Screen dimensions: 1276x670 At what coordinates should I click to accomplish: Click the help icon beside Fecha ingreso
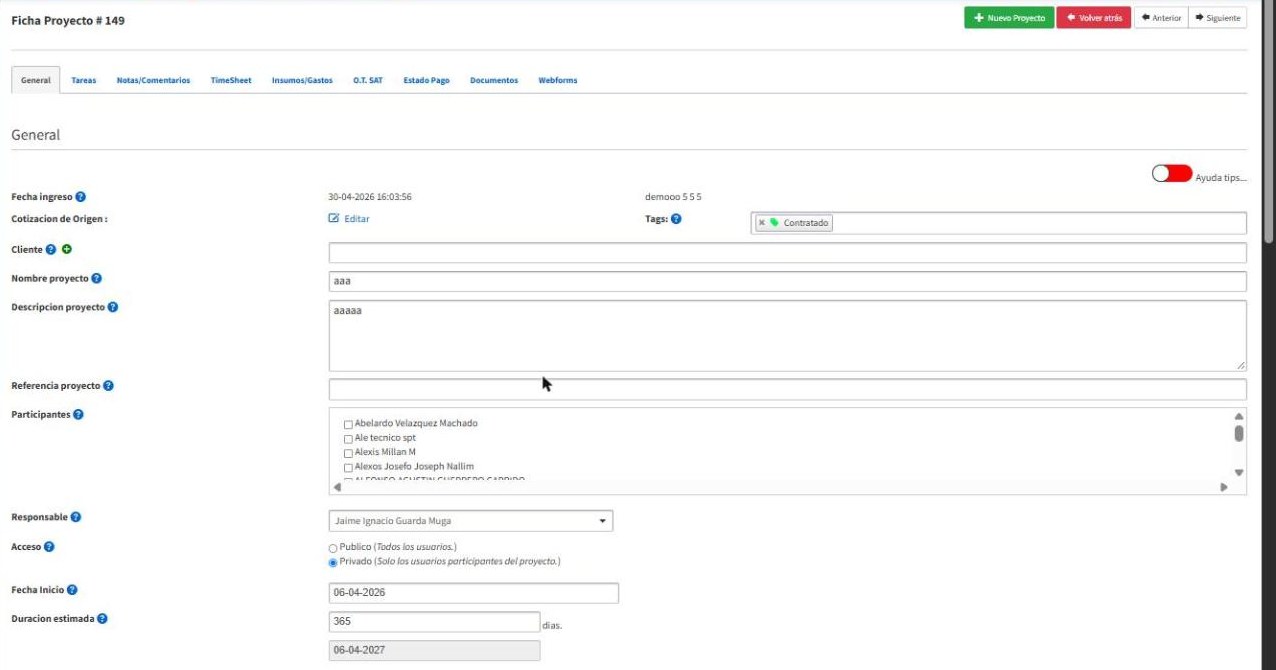point(80,197)
